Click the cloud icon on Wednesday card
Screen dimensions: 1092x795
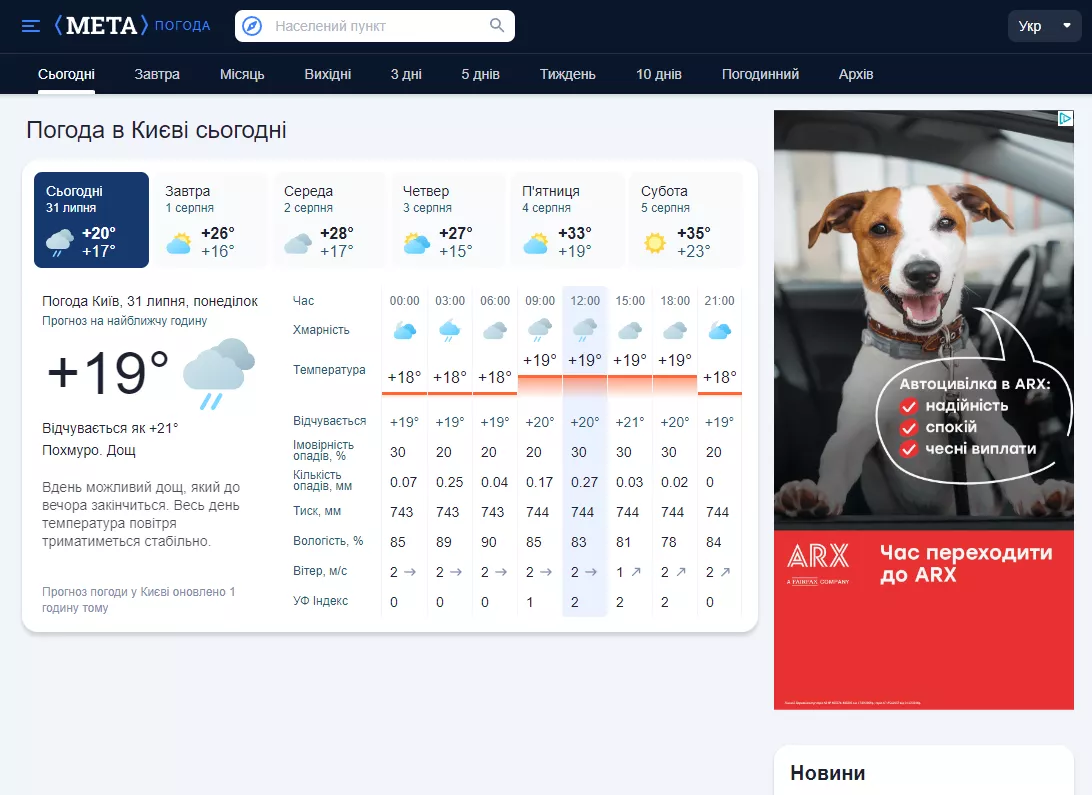point(298,244)
